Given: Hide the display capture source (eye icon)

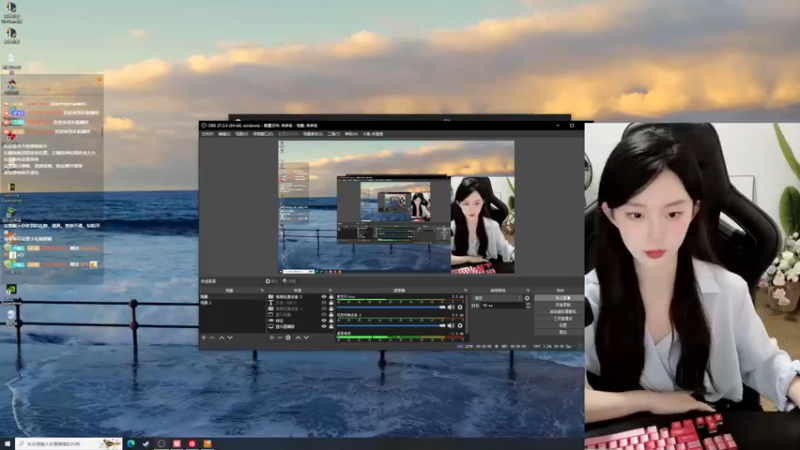Looking at the screenshot, I should tap(323, 327).
